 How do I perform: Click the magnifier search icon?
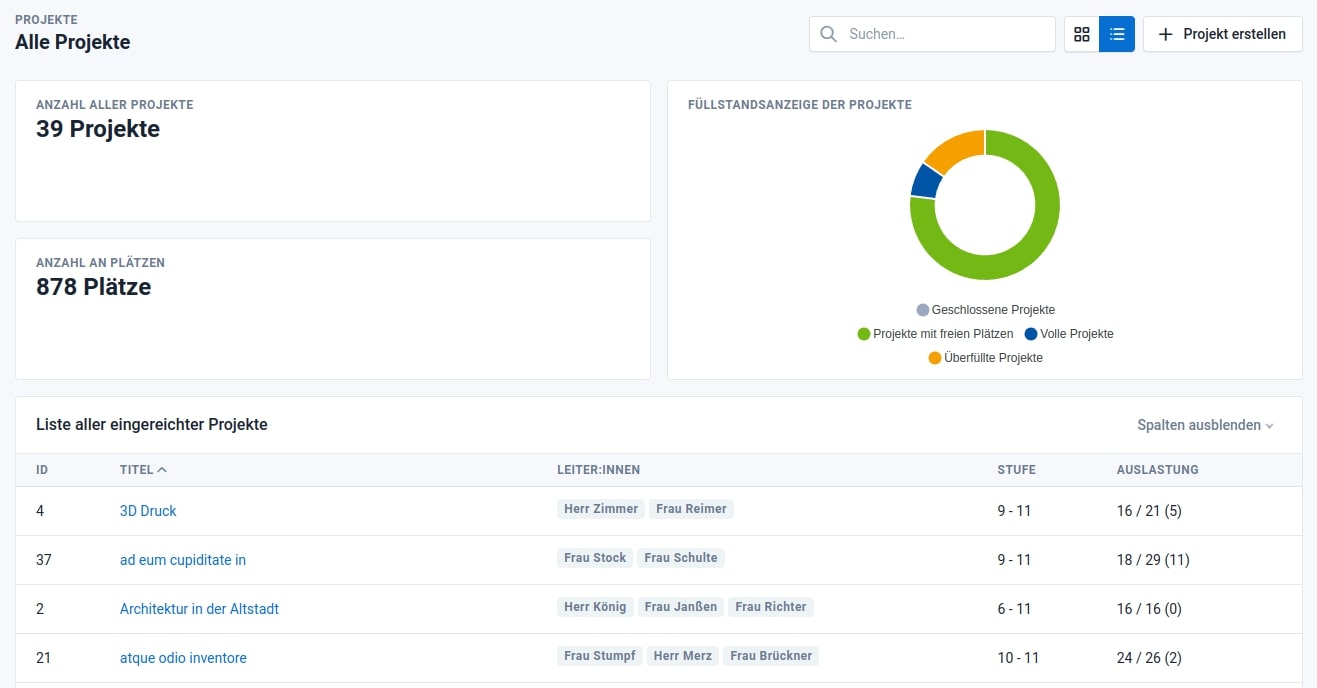pyautogui.click(x=828, y=34)
